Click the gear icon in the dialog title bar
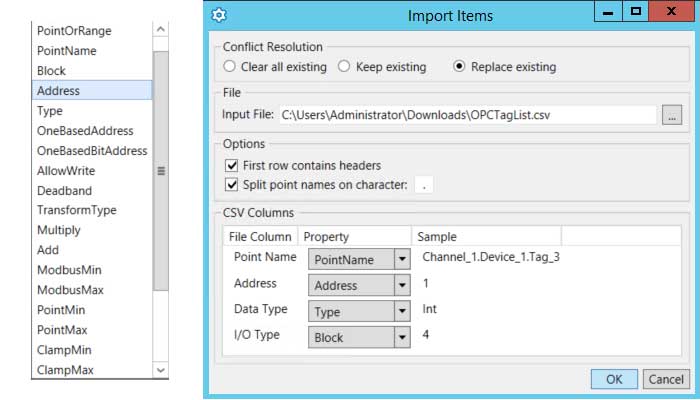700x400 pixels. [220, 15]
